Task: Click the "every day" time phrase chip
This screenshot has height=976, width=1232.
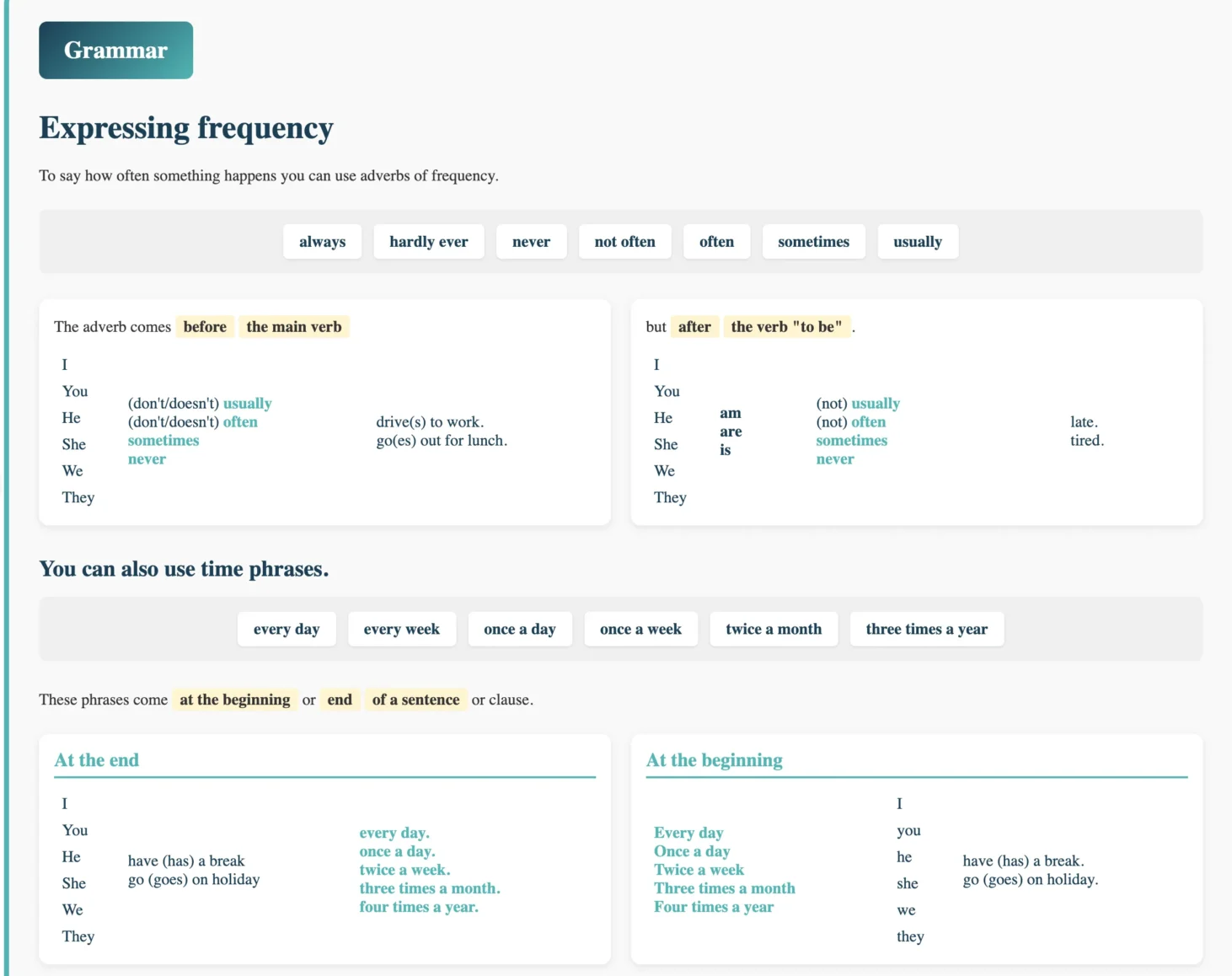Action: click(287, 630)
